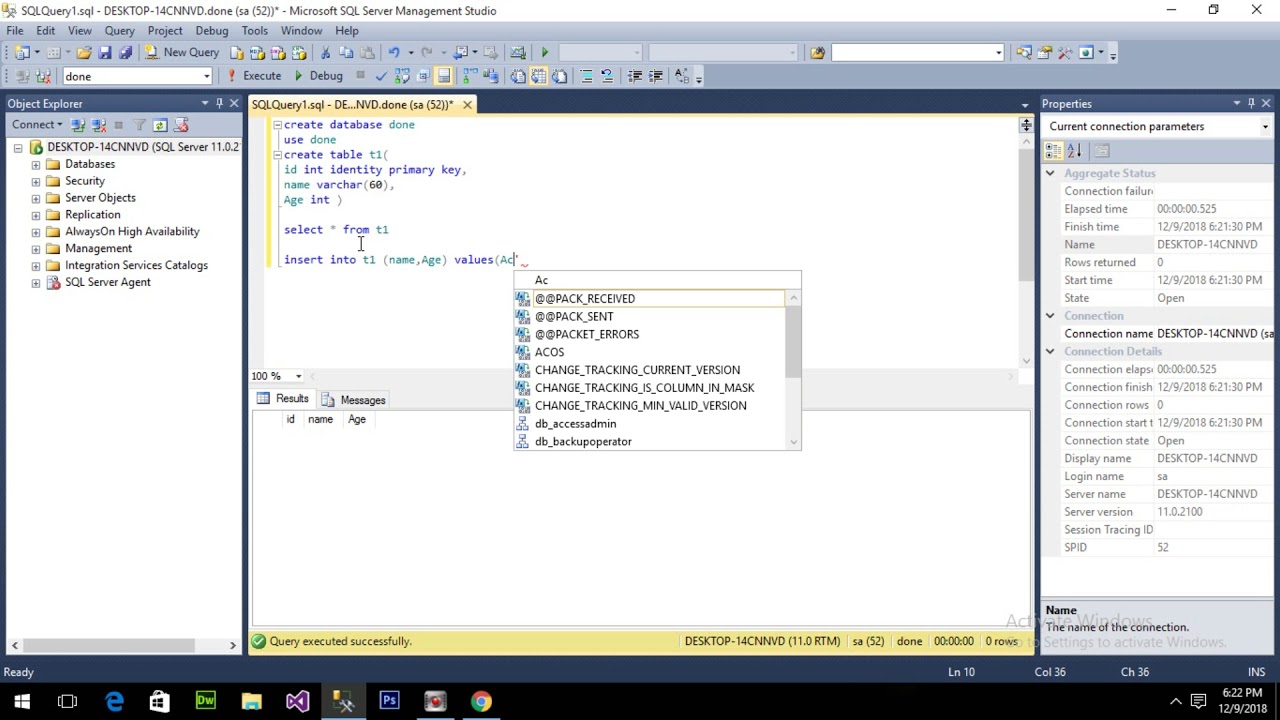The image size is (1280, 720).
Task: Open the Project menu
Action: [165, 31]
